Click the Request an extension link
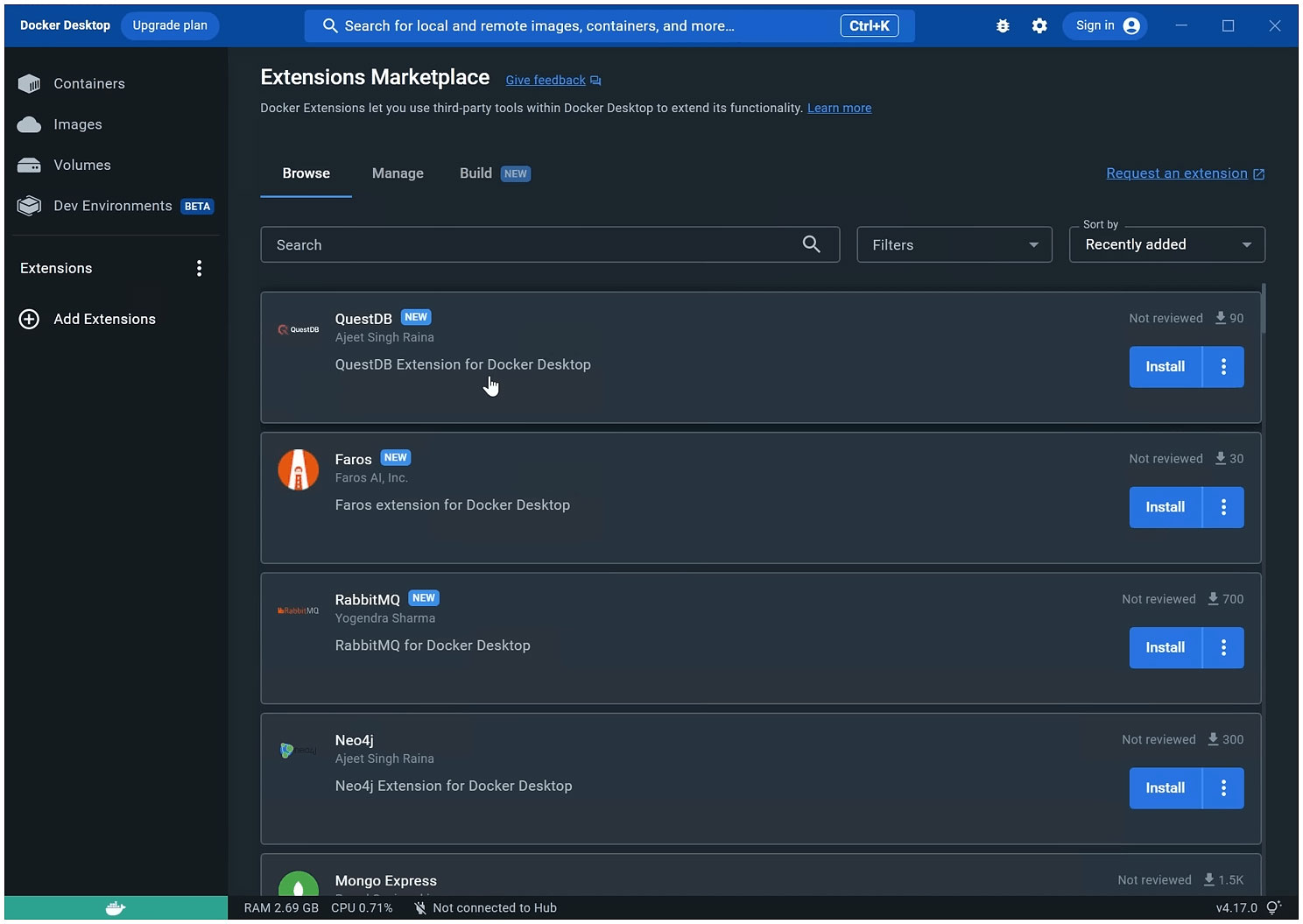This screenshot has height=924, width=1303. pyautogui.click(x=1177, y=173)
